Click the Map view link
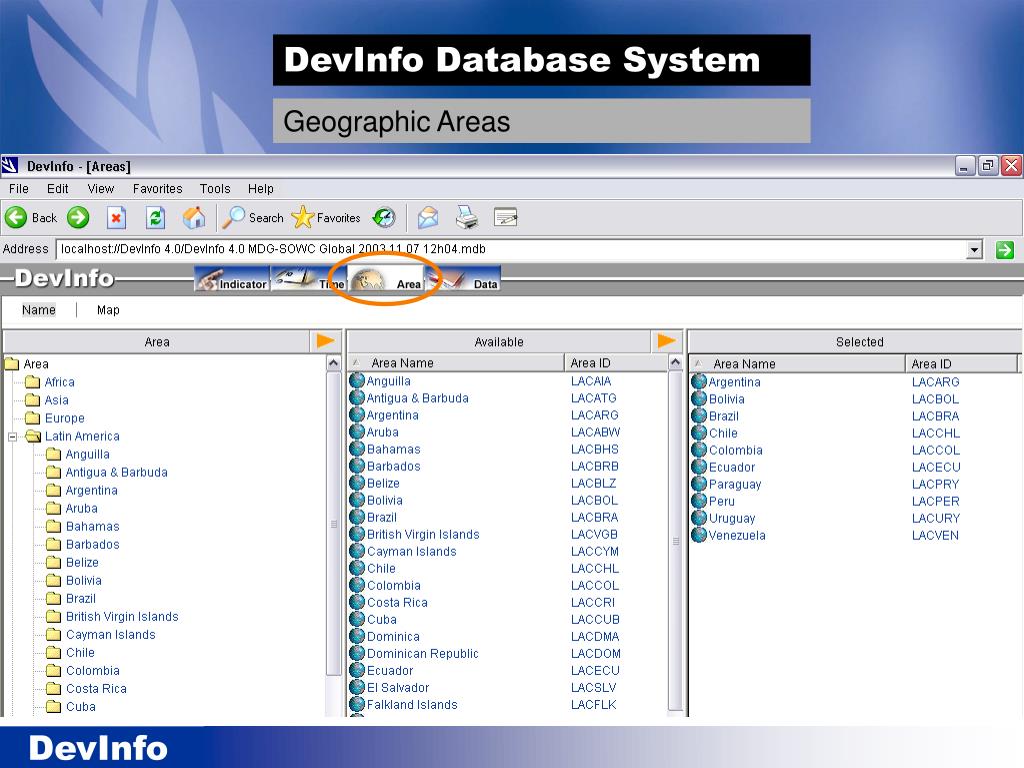 pyautogui.click(x=108, y=310)
